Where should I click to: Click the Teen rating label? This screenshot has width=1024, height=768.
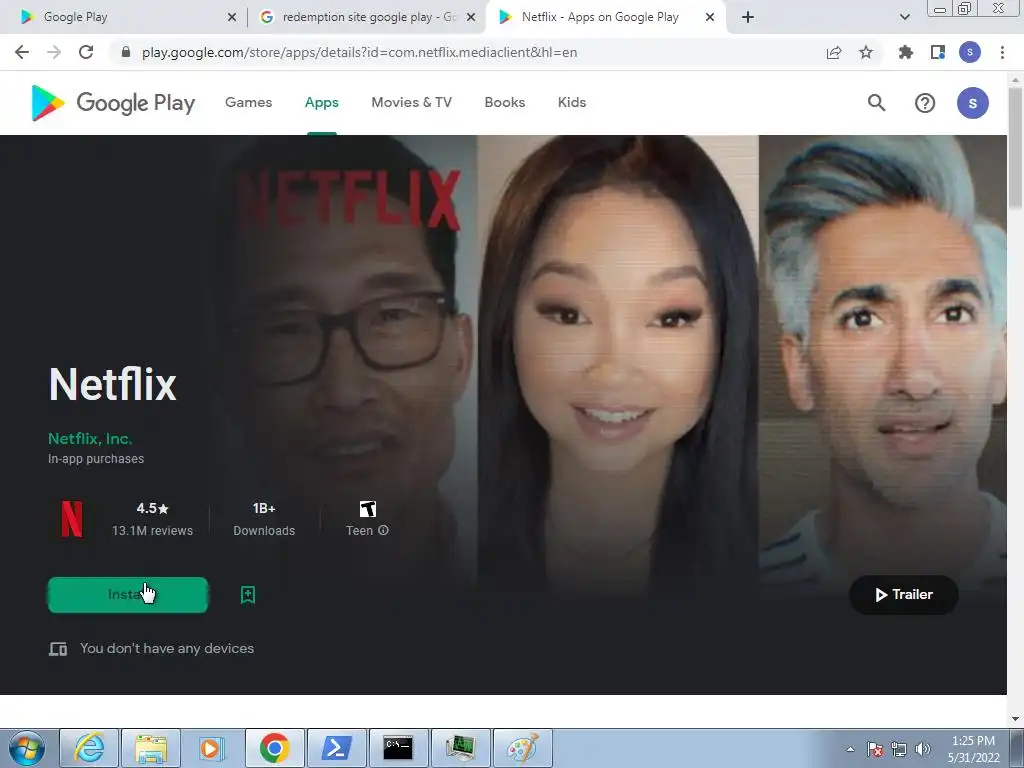coord(359,531)
